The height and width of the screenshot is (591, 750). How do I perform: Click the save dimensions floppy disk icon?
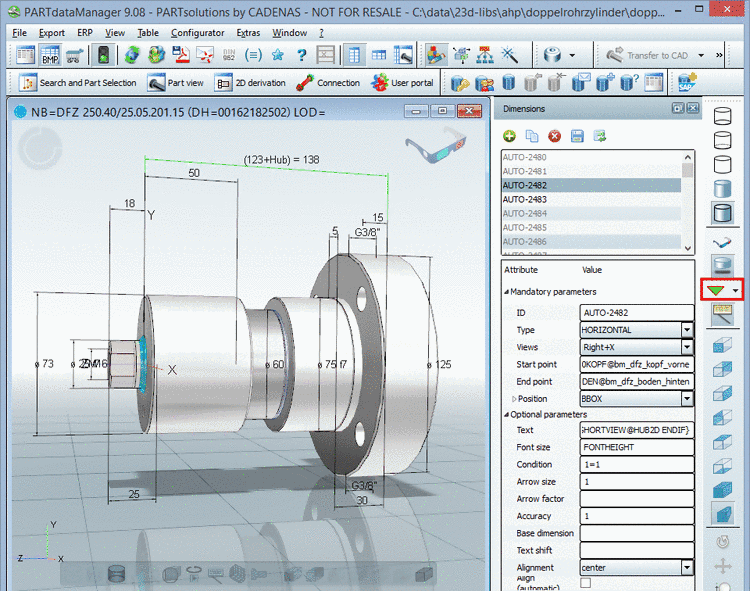(576, 136)
